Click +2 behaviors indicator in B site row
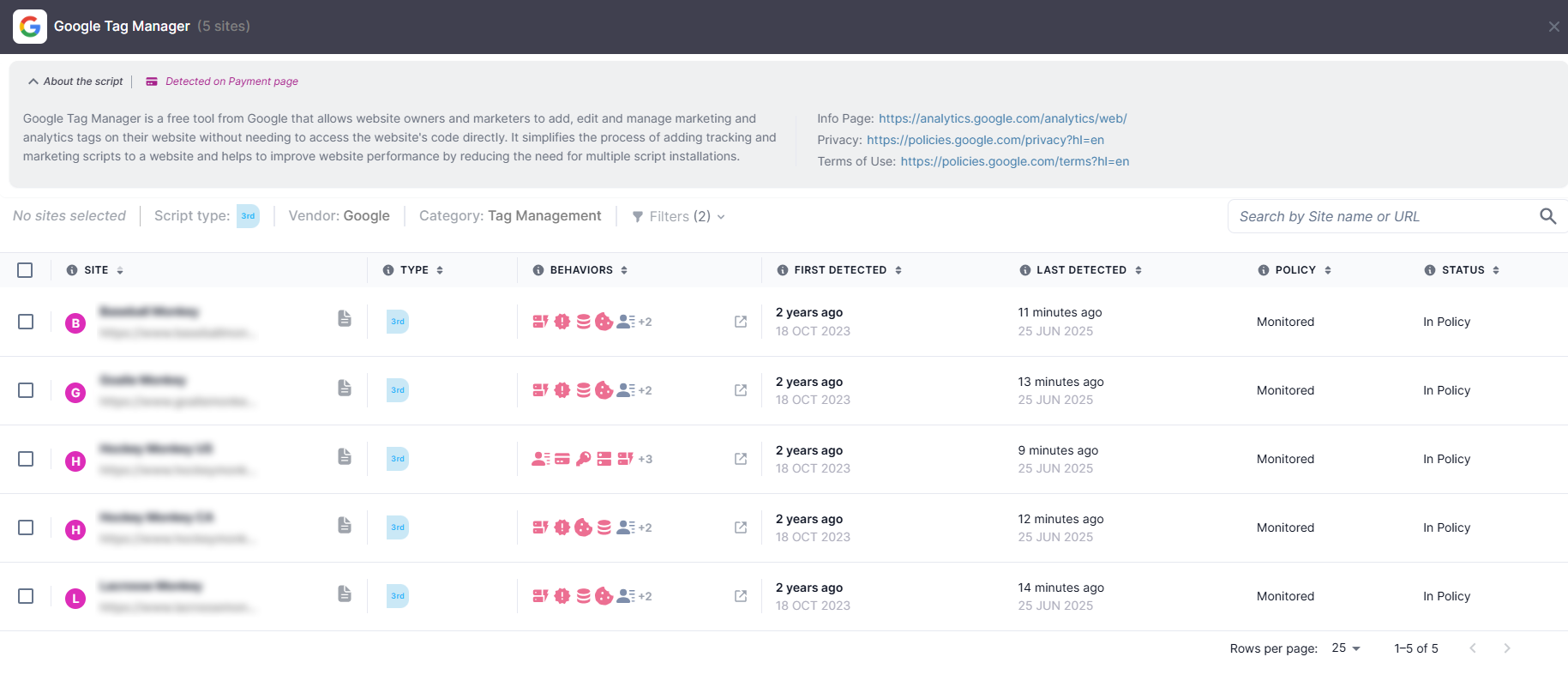 point(646,322)
